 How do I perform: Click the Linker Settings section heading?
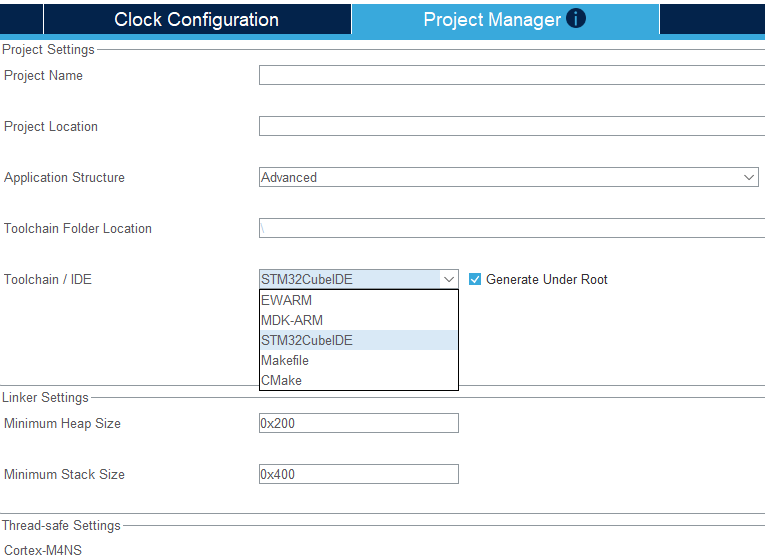pos(45,397)
